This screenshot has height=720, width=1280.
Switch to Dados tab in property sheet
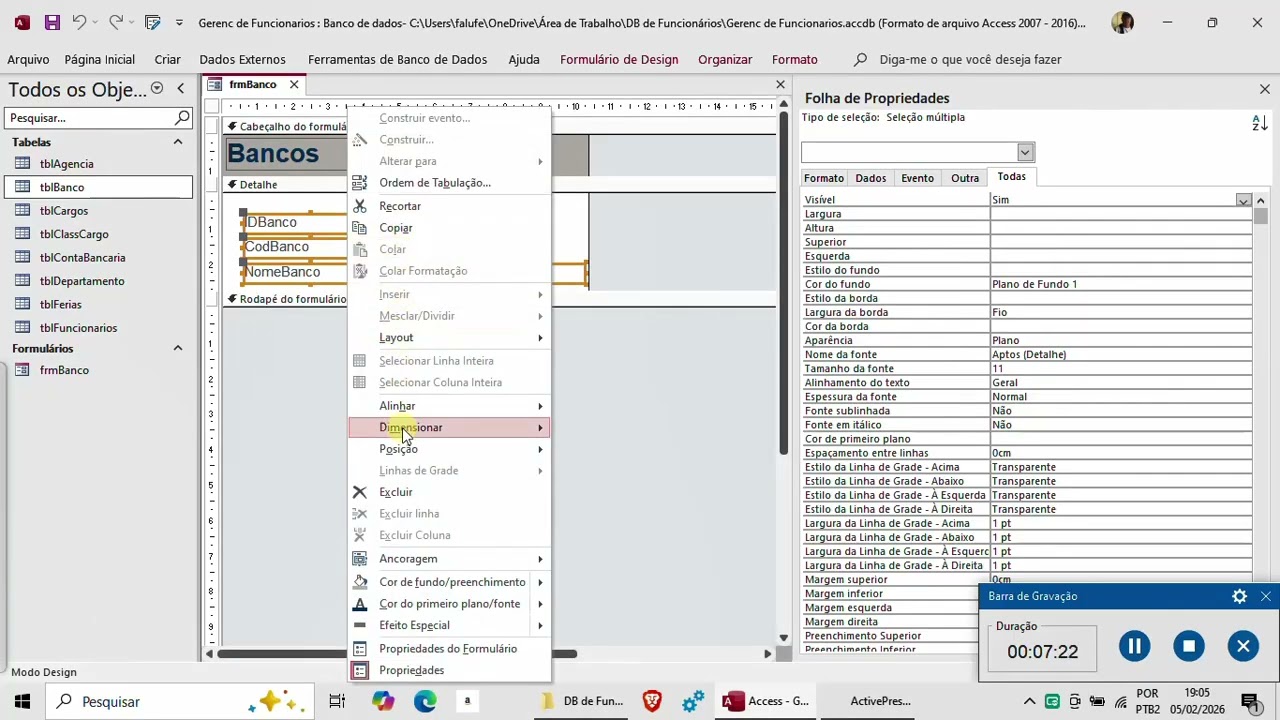point(870,178)
